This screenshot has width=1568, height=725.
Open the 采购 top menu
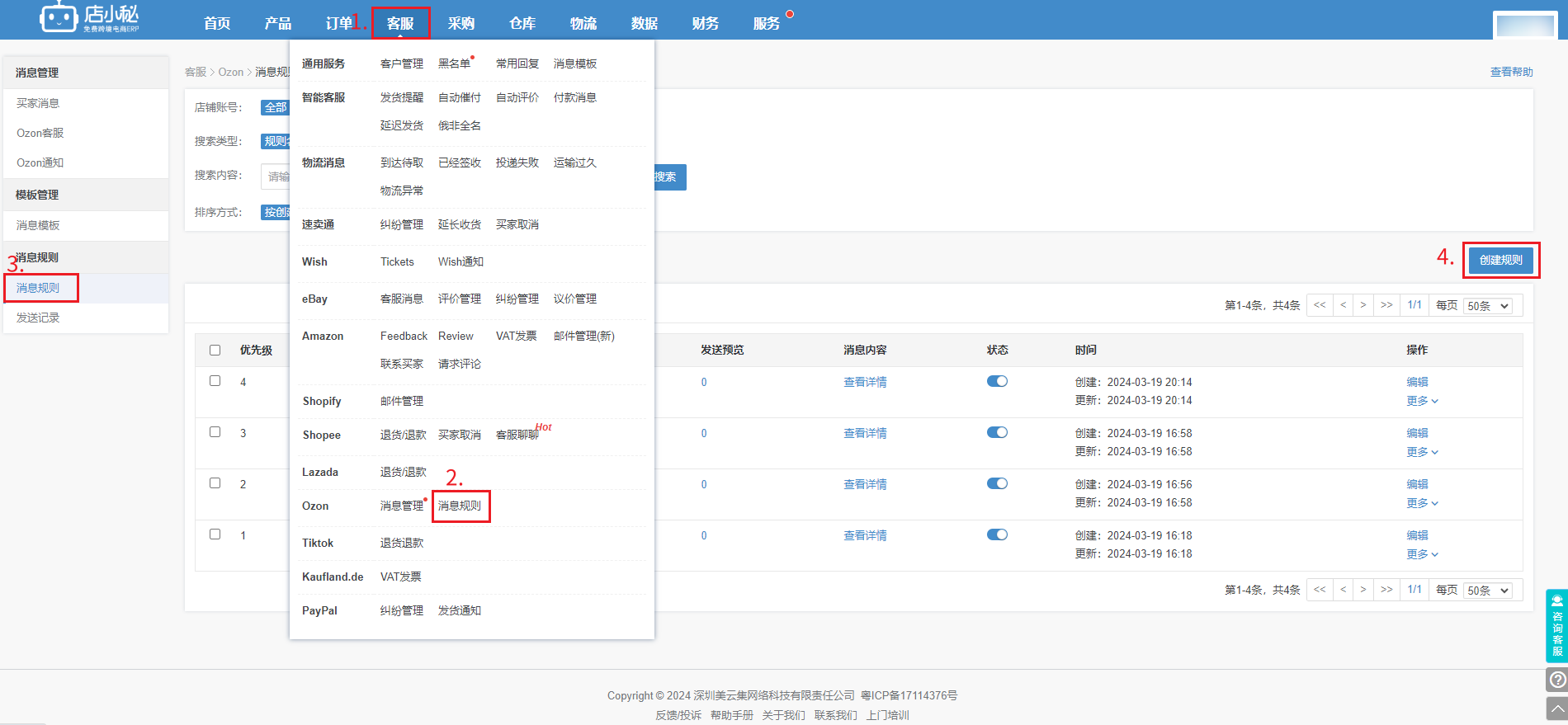pos(461,23)
